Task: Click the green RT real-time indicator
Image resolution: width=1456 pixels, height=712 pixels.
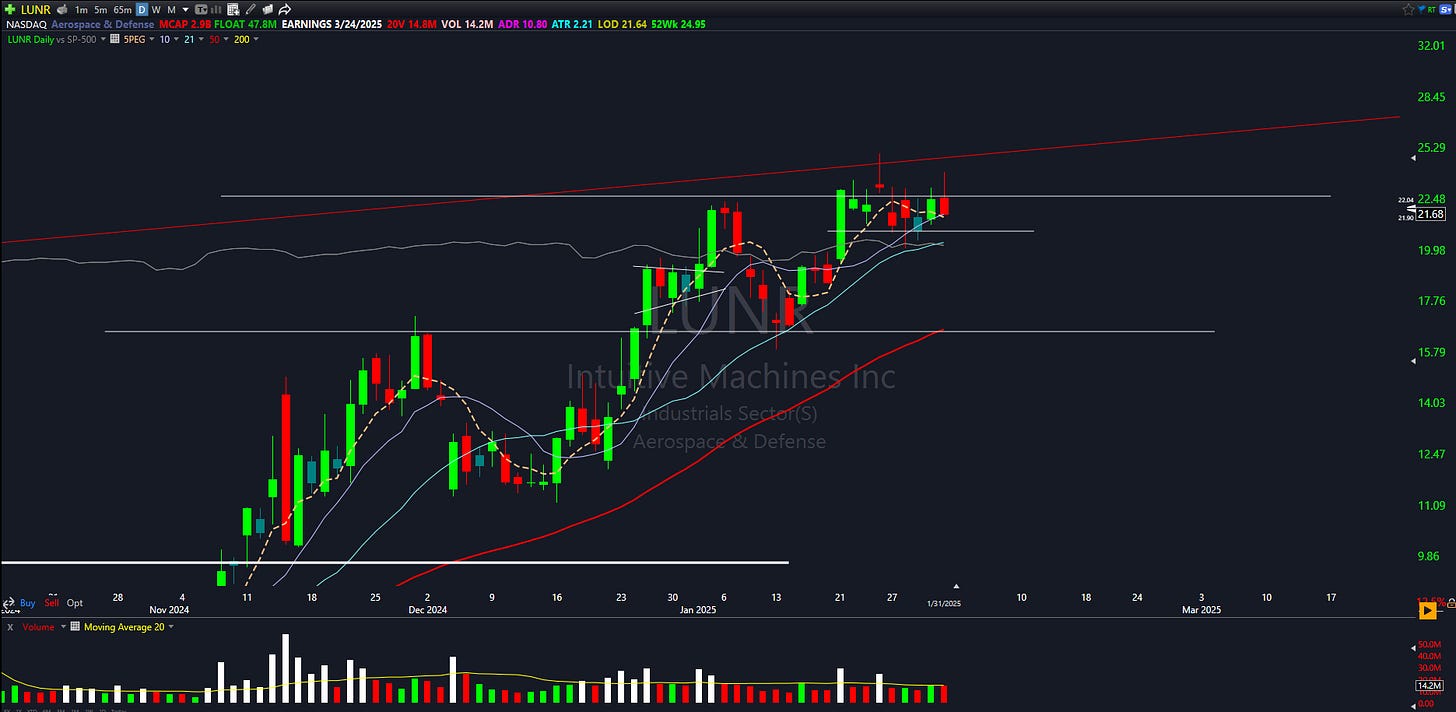Action: (x=1432, y=9)
